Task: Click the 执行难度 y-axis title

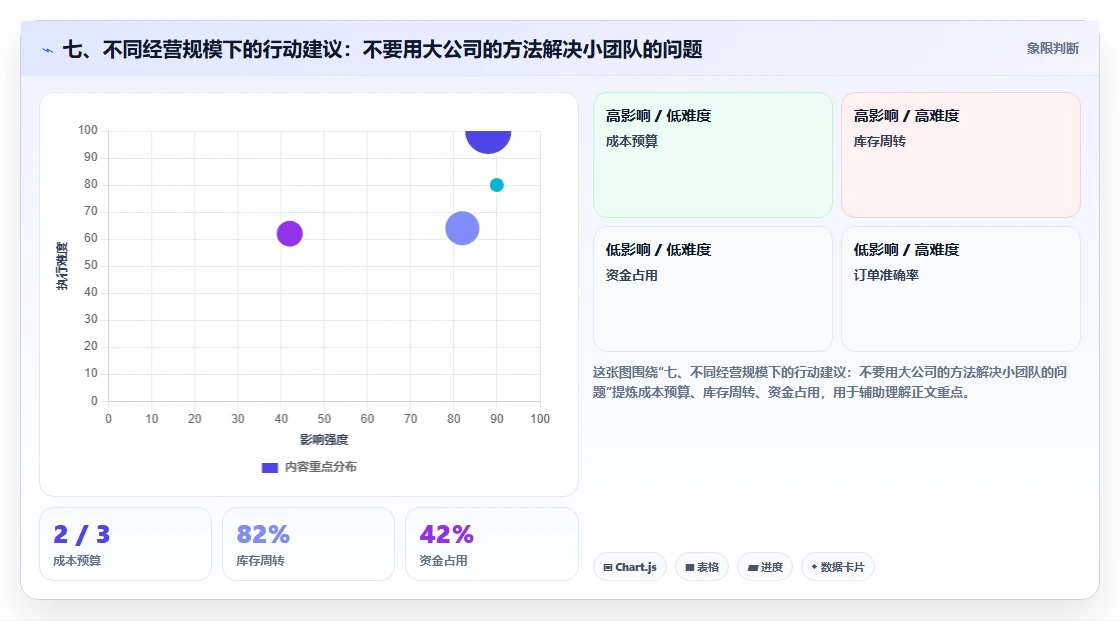Action: pyautogui.click(x=62, y=266)
